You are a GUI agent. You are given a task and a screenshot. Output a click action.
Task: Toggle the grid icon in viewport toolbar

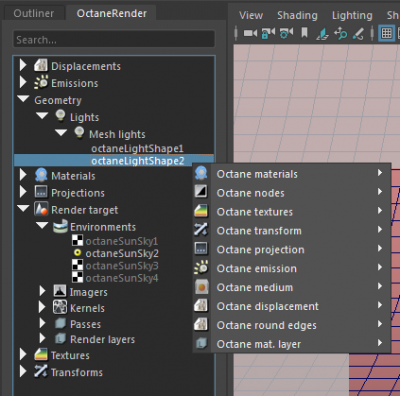pyautogui.click(x=386, y=33)
